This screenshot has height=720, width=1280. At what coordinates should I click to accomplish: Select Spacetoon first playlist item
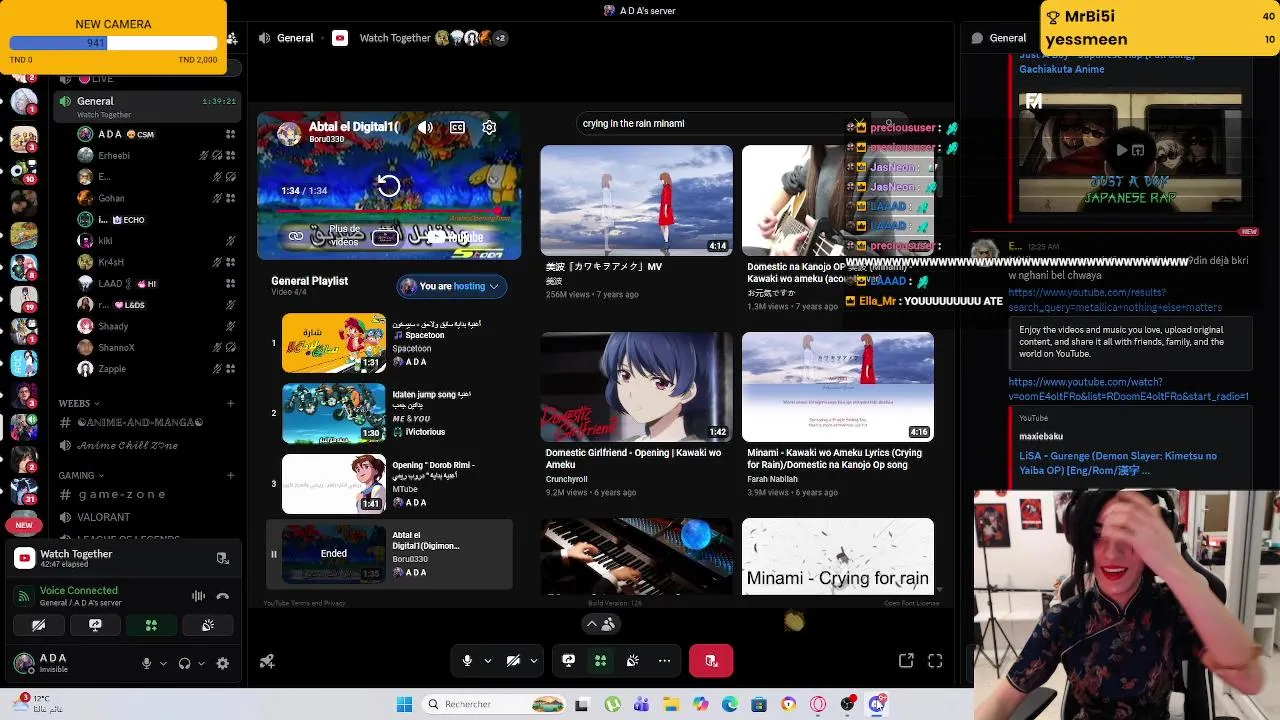[x=389, y=343]
